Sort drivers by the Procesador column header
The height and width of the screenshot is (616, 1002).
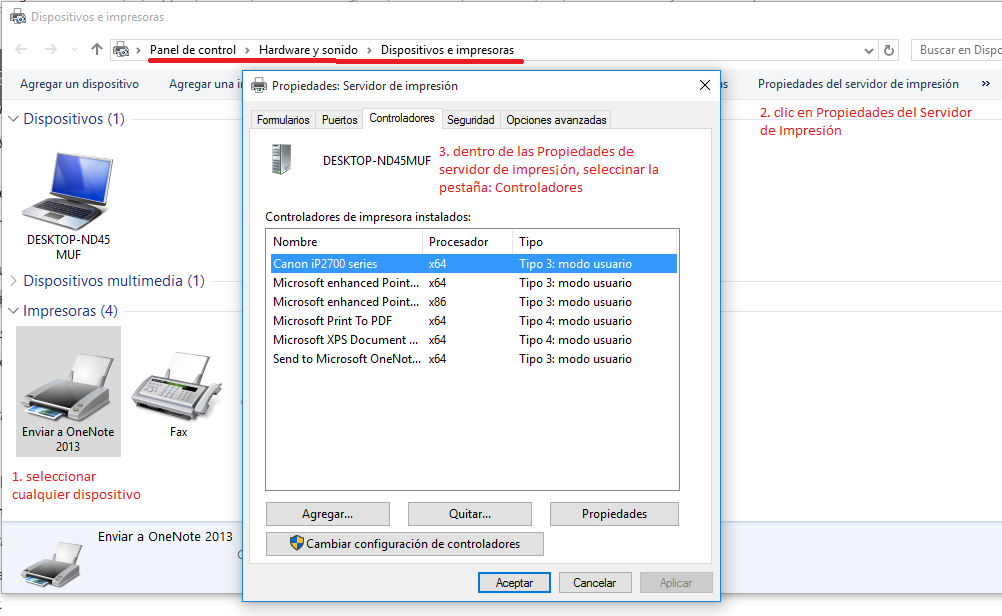(x=467, y=242)
